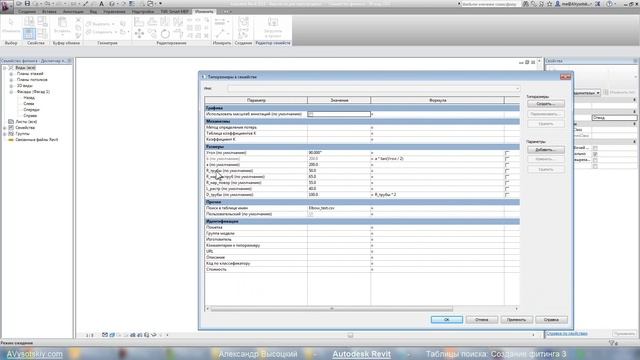Toggle lock checkbox for D_трубы row
Screen dimensions: 640x360
[x=507, y=195]
